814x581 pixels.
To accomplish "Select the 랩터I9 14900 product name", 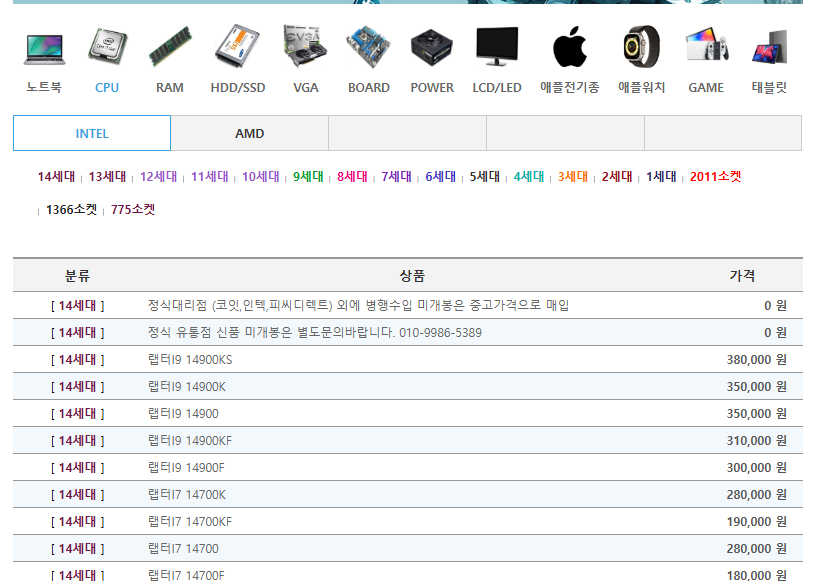I will (x=183, y=414).
